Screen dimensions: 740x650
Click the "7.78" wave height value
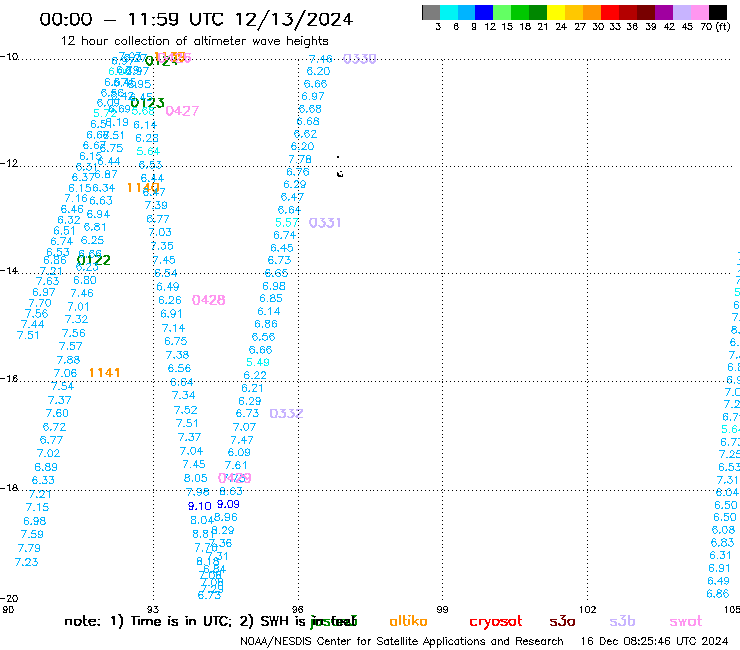300,159
